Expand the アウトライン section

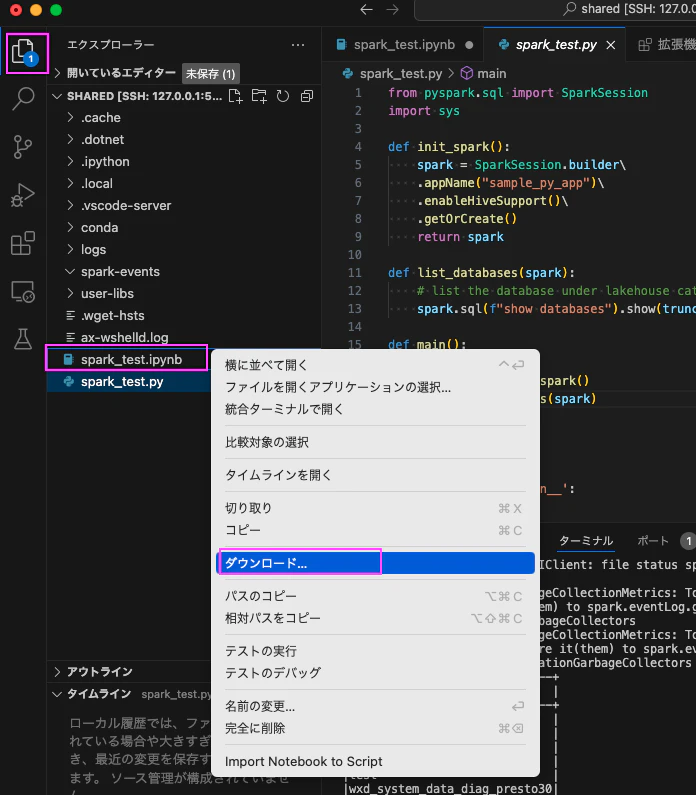(57, 672)
